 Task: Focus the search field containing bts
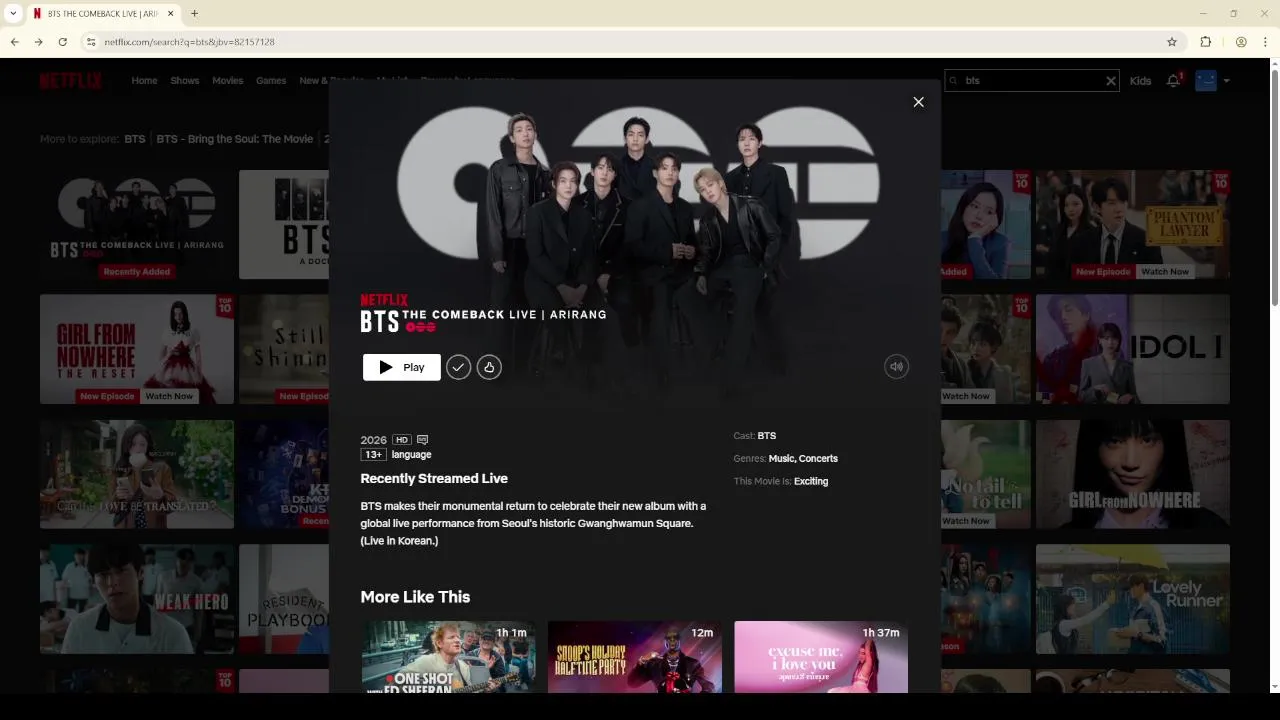1031,81
